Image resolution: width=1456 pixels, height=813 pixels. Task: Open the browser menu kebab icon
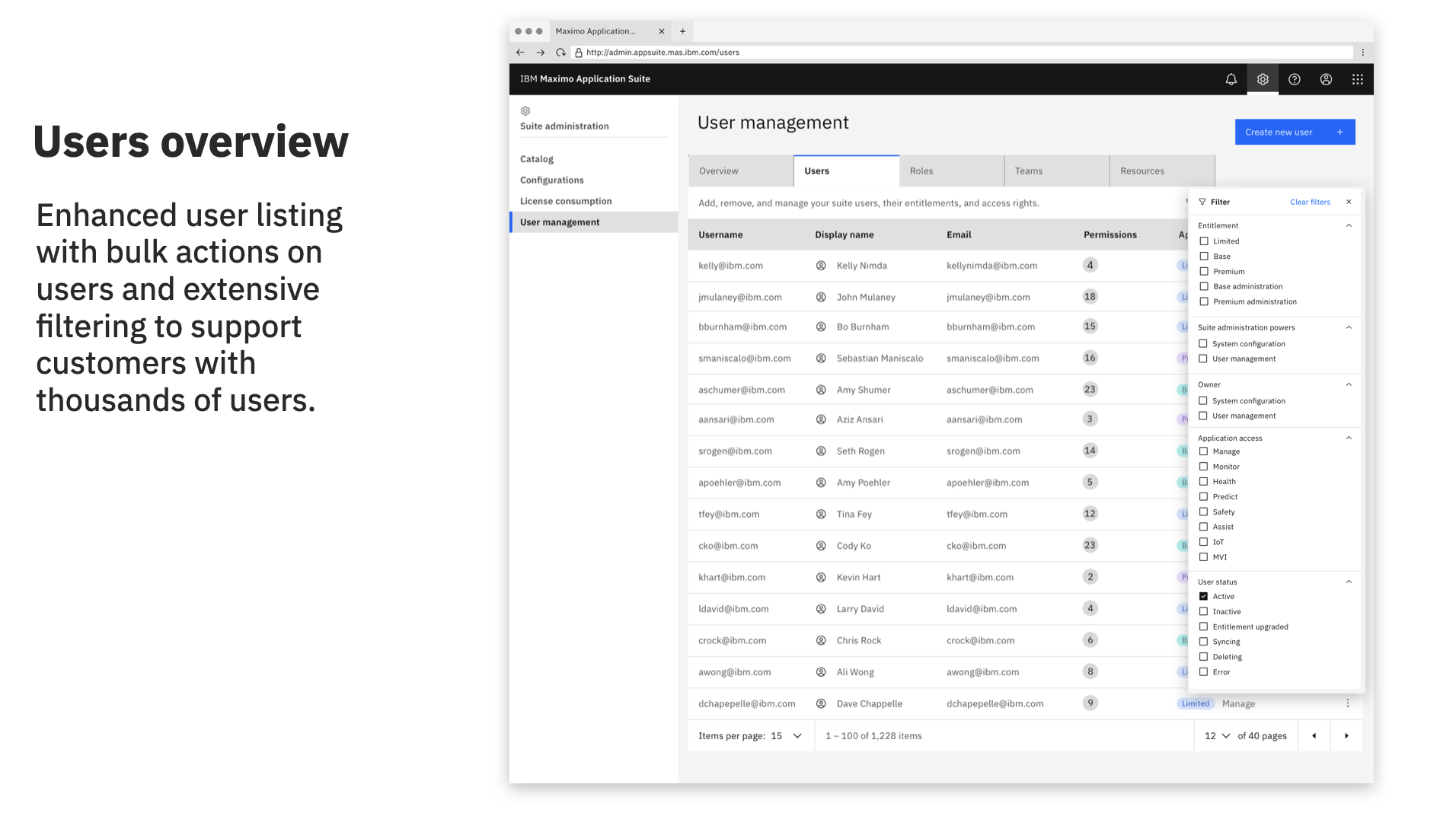click(1362, 53)
